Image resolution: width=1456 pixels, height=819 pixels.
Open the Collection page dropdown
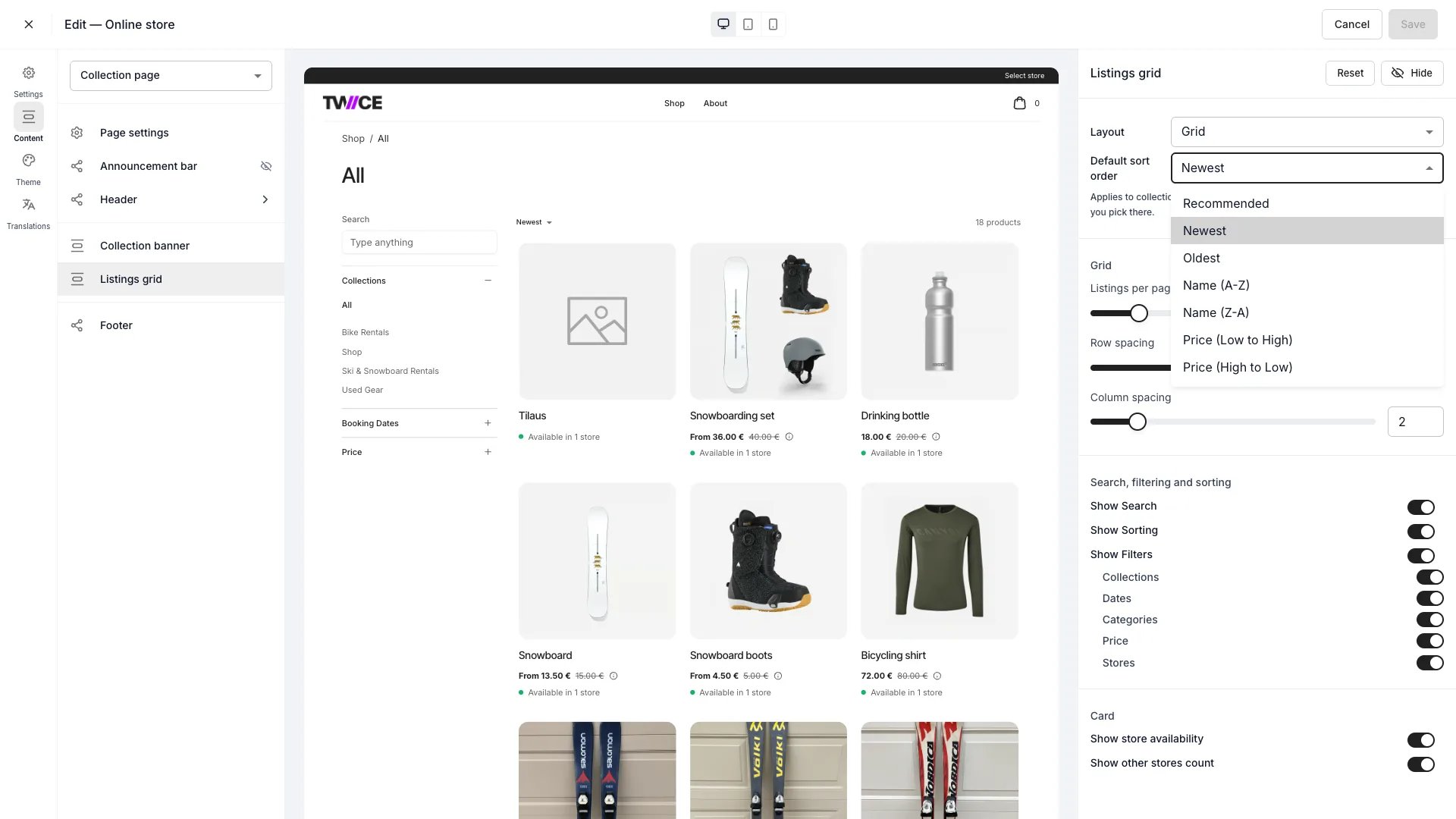[171, 75]
